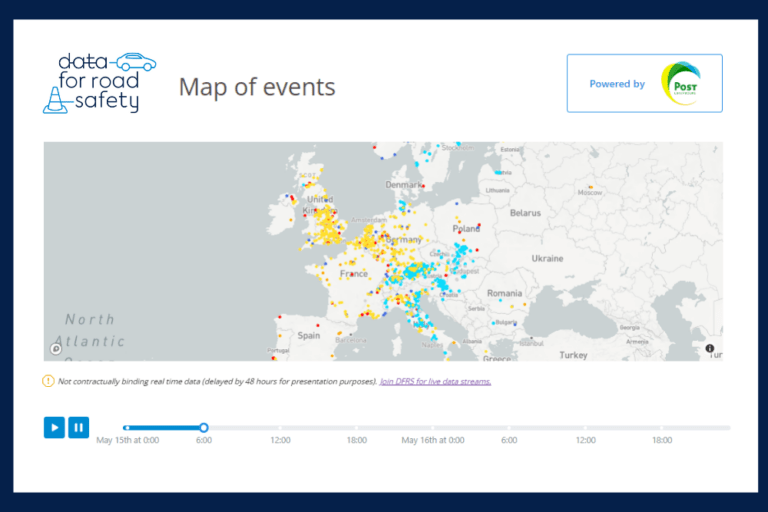Image resolution: width=768 pixels, height=512 pixels.
Task: Click the Turkey label on the map
Action: click(574, 355)
